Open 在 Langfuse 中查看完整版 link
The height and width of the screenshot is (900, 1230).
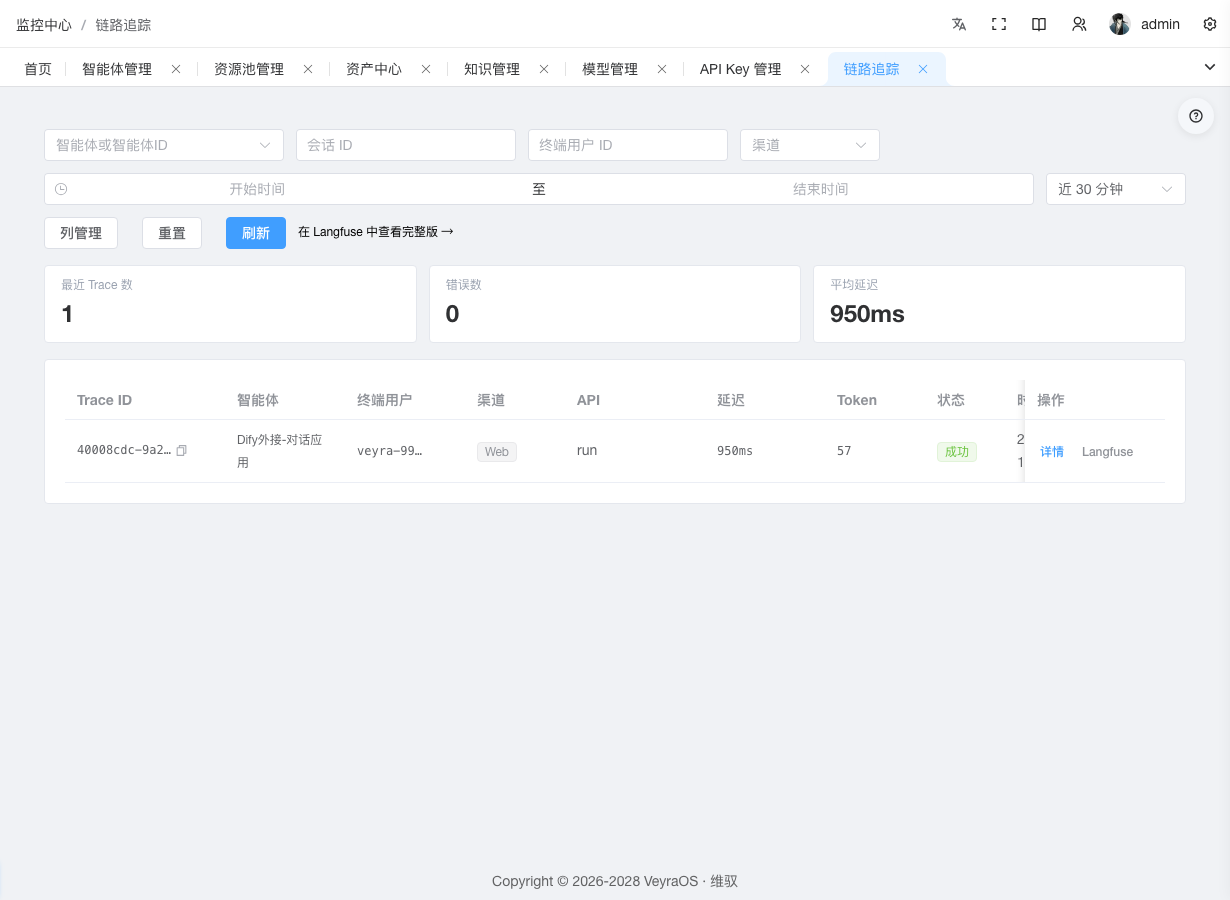pos(376,232)
